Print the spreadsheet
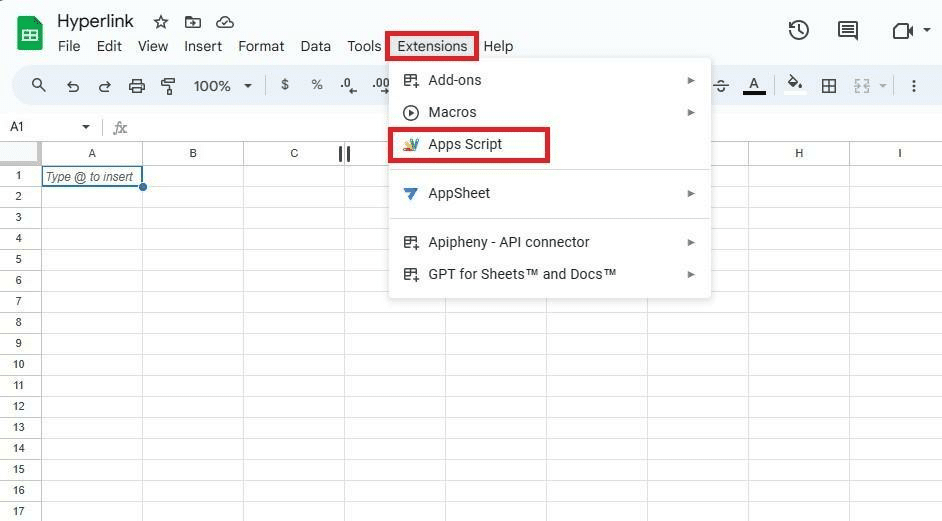This screenshot has height=521, width=942. coord(136,86)
